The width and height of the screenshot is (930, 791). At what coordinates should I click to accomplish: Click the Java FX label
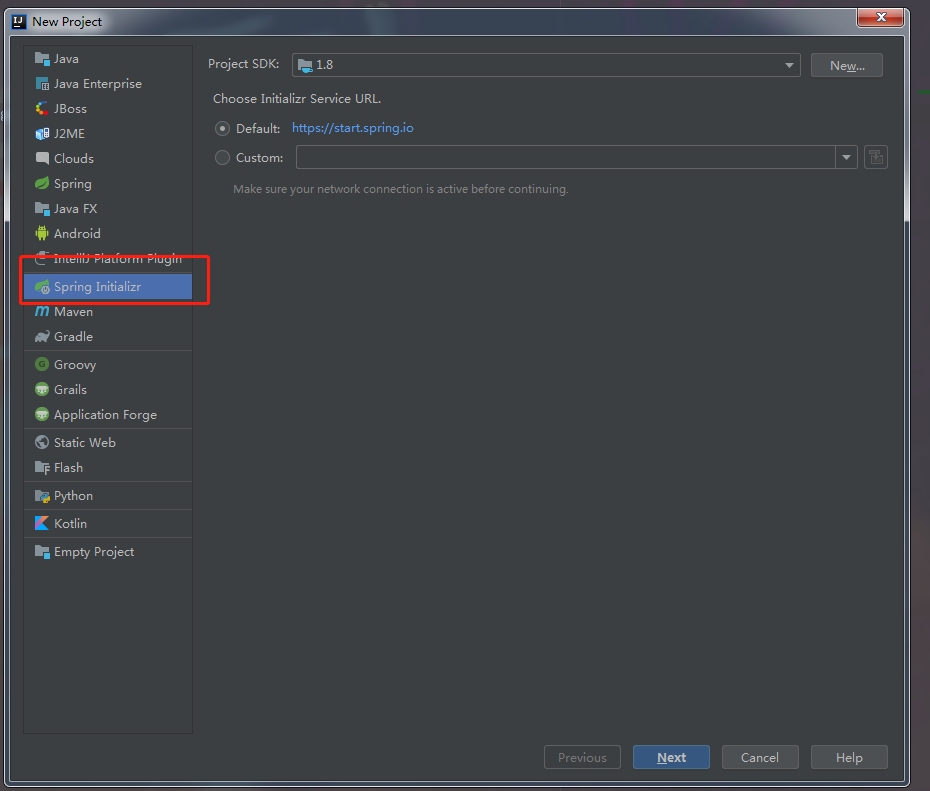(x=75, y=208)
